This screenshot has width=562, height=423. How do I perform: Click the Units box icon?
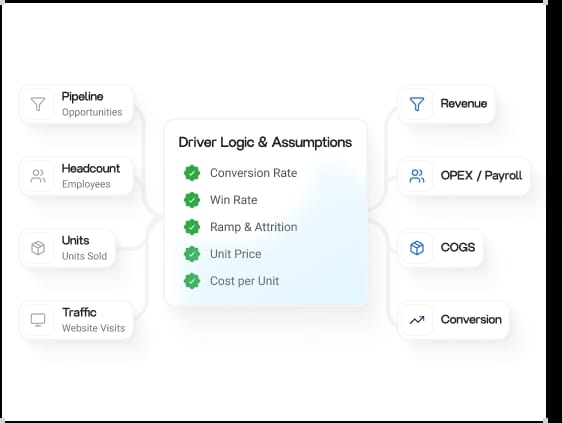pyautogui.click(x=38, y=248)
